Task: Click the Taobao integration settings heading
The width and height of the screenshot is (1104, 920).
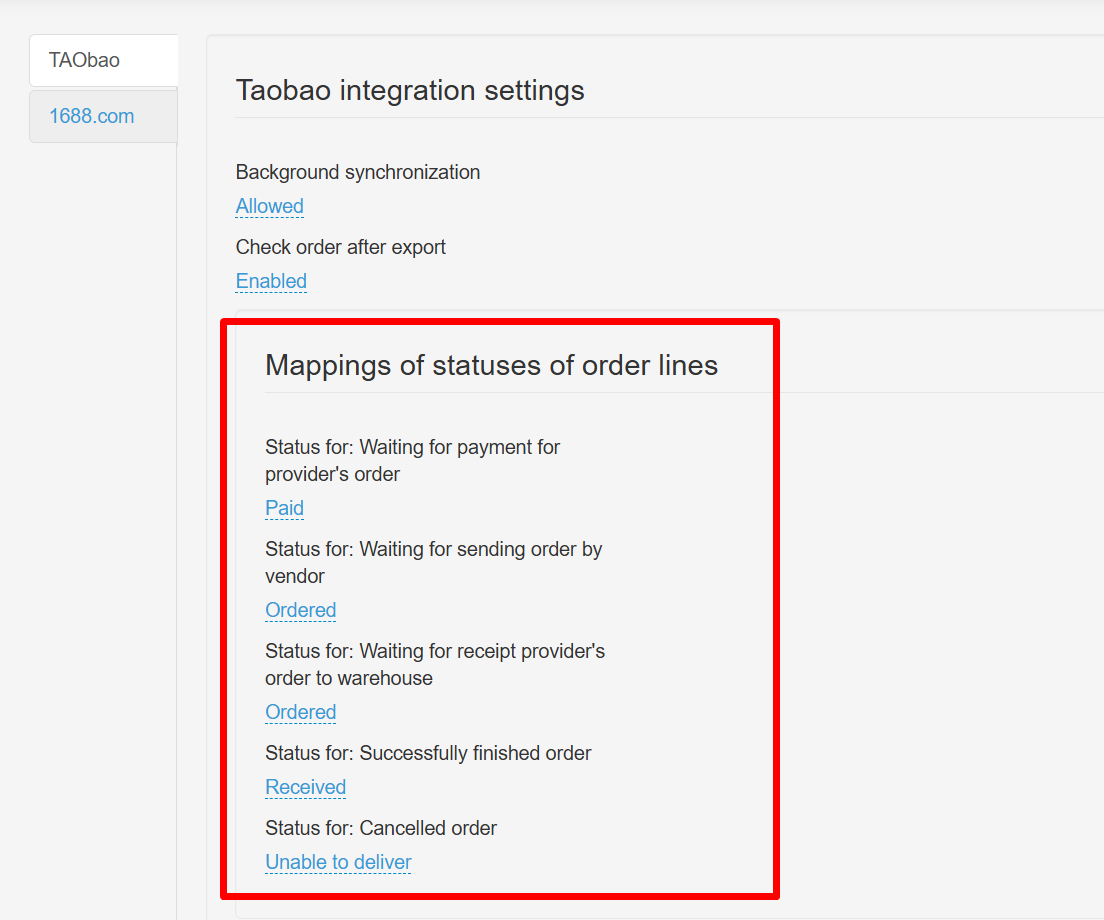Action: click(410, 90)
